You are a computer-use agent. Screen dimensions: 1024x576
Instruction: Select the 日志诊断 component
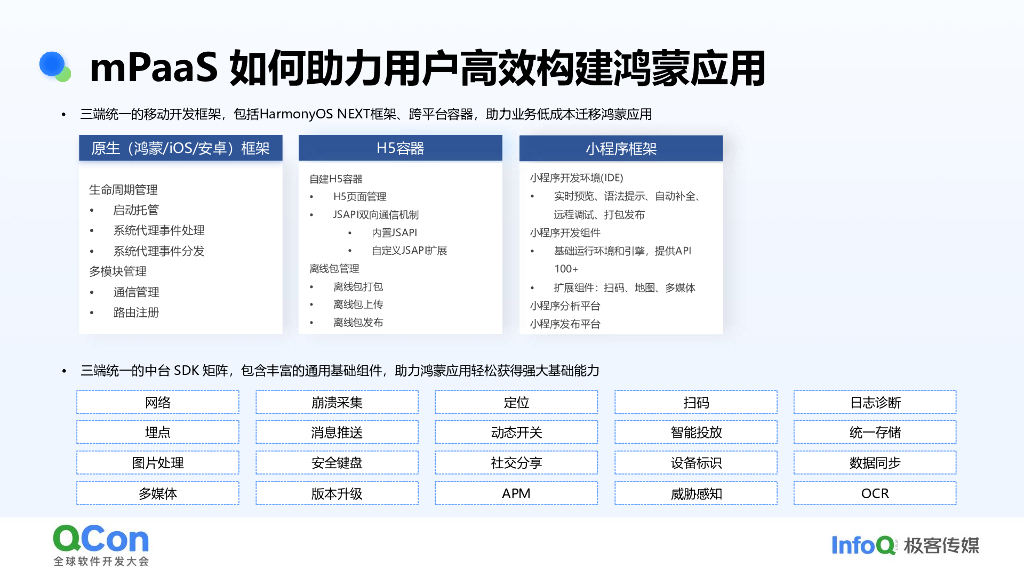[875, 401]
